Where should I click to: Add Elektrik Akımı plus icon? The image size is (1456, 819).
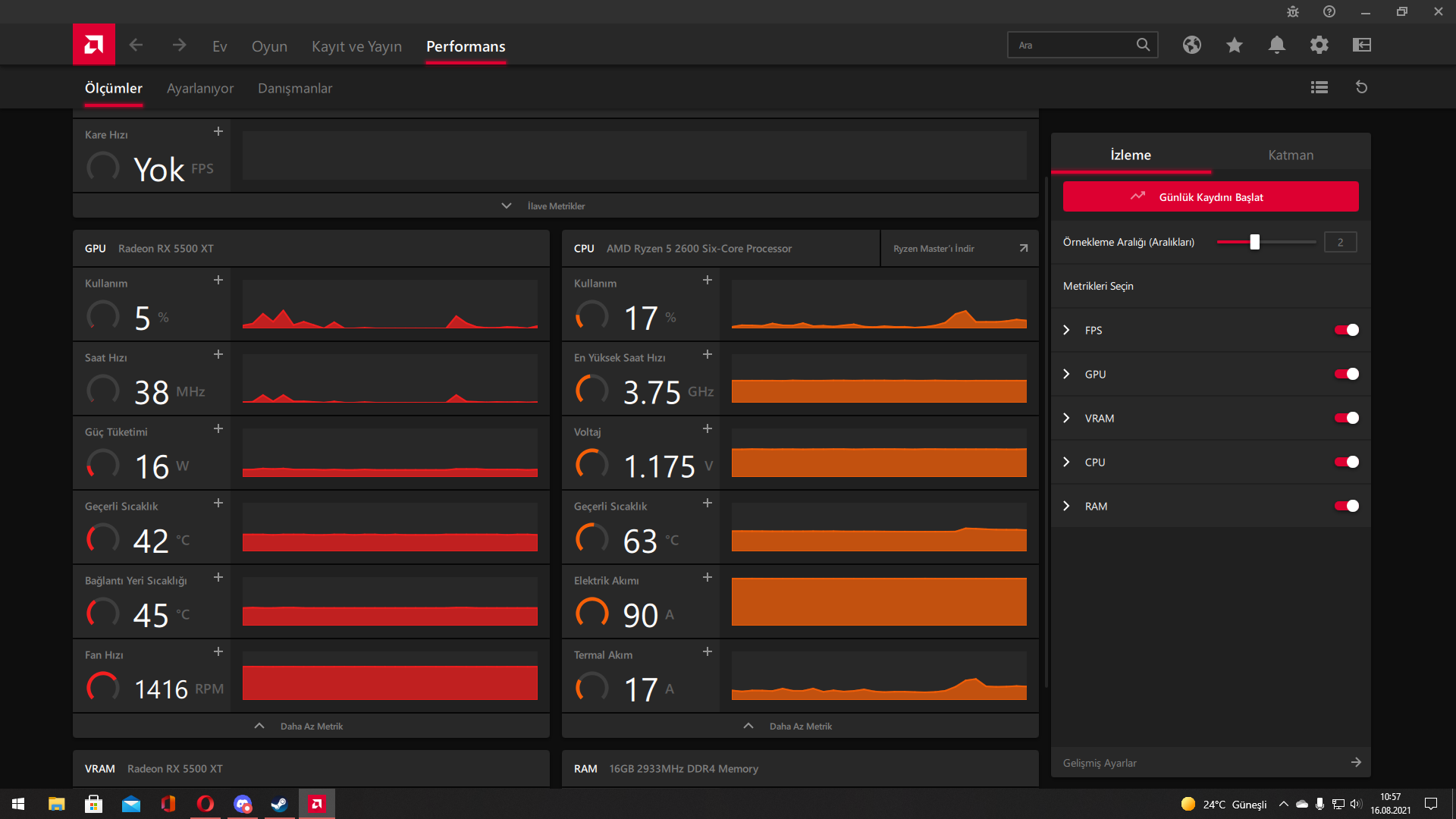coord(708,578)
